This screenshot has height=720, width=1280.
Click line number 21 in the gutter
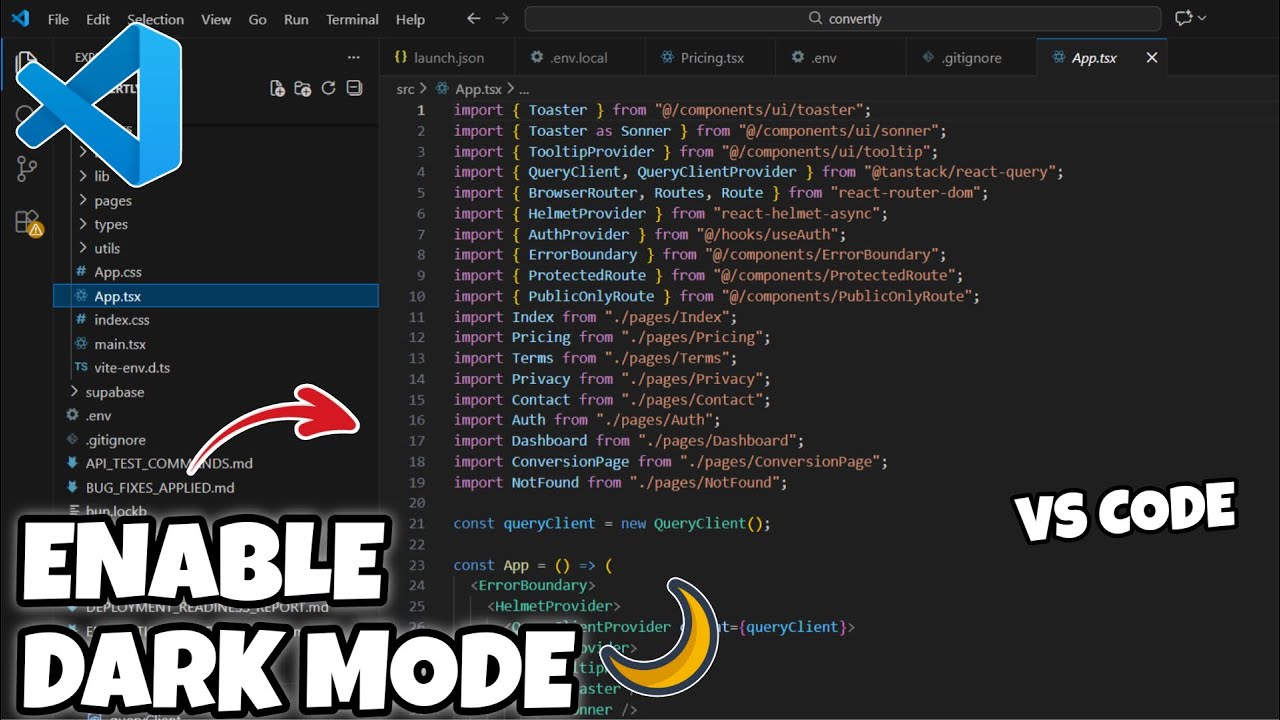click(x=417, y=524)
